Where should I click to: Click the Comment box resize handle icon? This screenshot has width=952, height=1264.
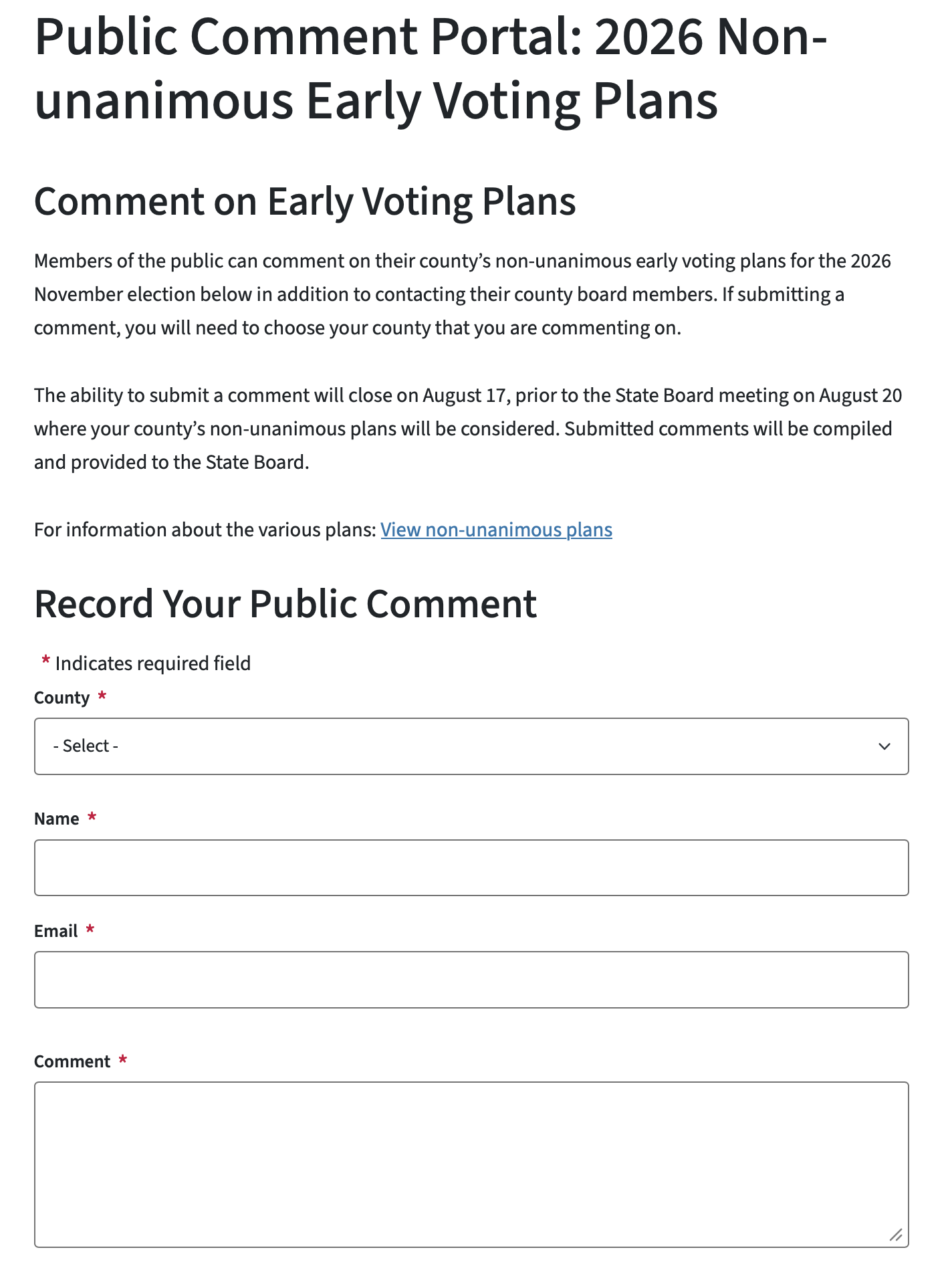896,1235
